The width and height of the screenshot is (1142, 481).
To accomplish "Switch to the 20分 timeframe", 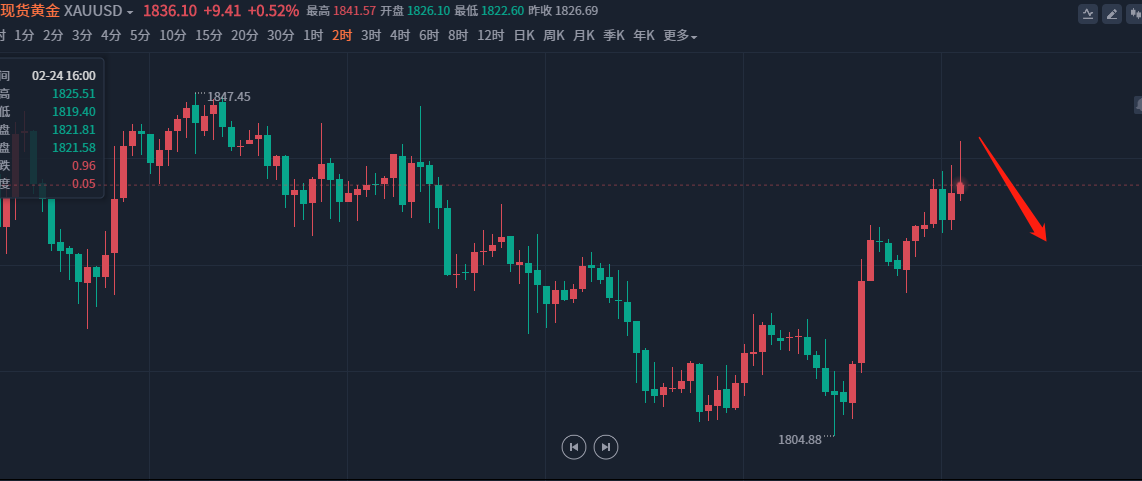I will (x=245, y=35).
